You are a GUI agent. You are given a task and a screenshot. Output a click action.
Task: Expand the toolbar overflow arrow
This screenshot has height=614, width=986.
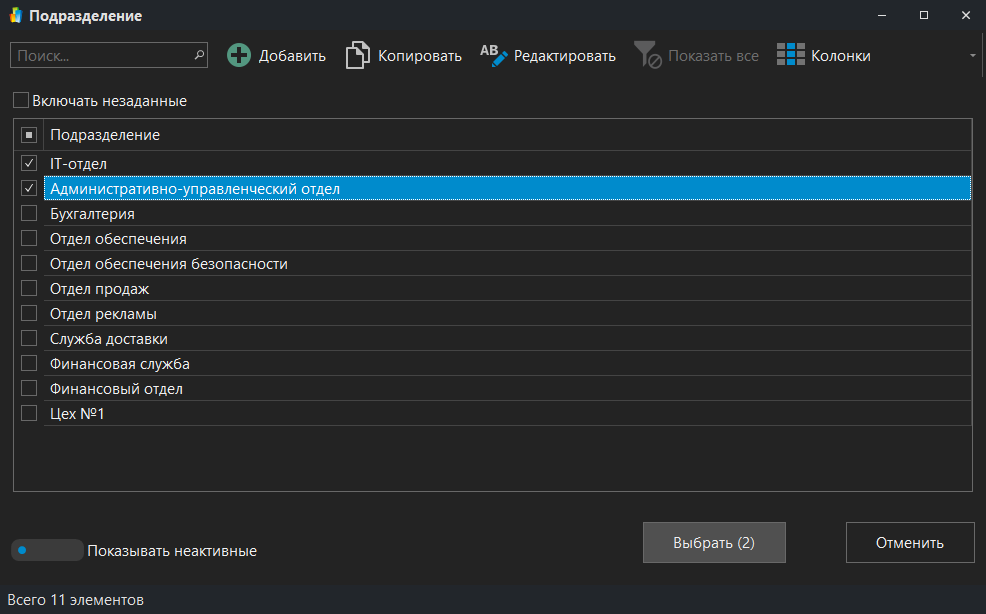tap(972, 56)
